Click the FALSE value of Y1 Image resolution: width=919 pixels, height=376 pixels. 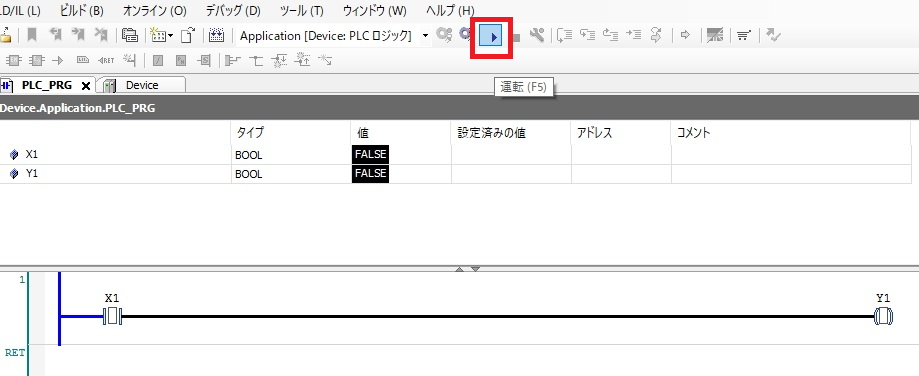click(370, 173)
